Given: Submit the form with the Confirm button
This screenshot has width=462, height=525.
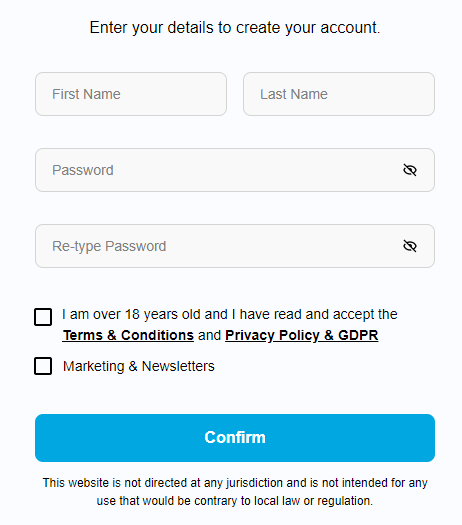Looking at the screenshot, I should [235, 438].
